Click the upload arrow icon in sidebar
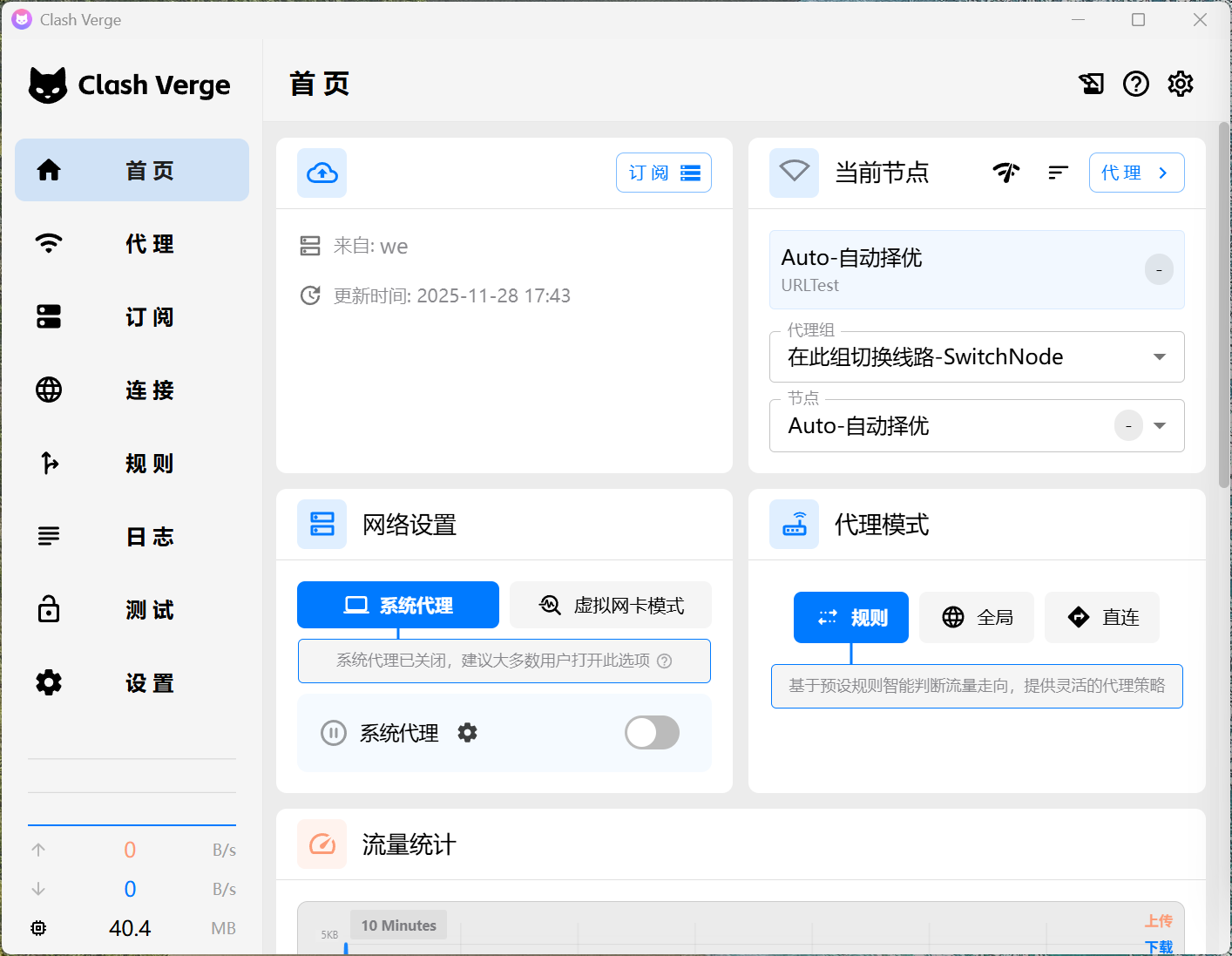Screen dimensions: 1232x956 [38, 850]
